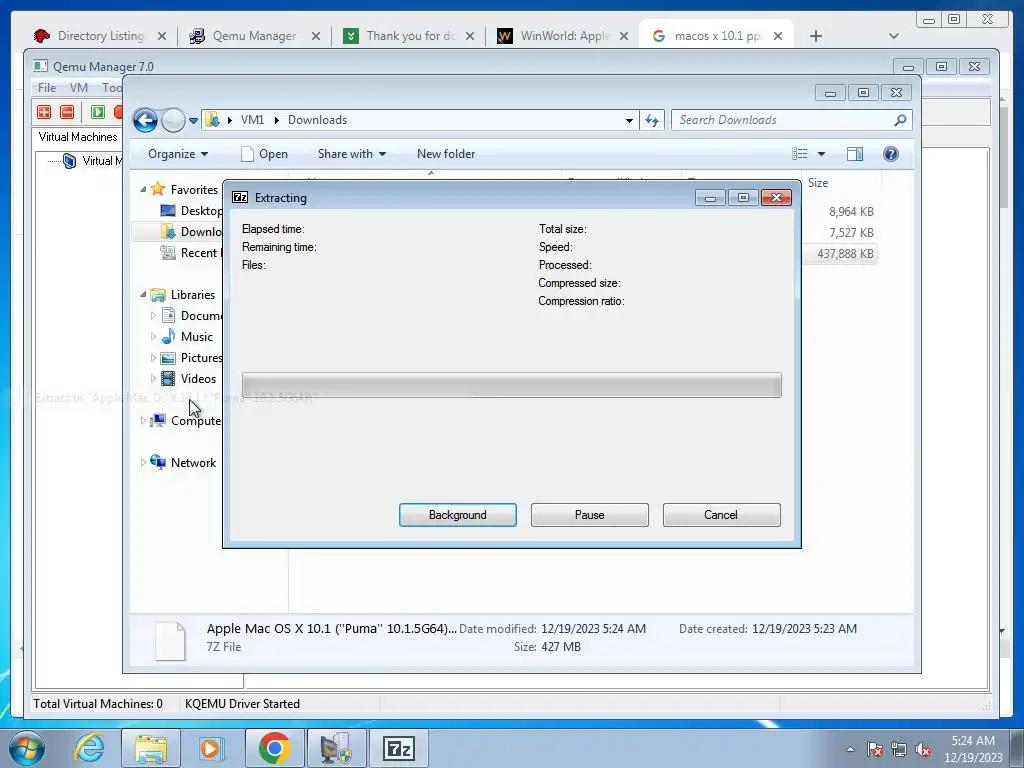1024x768 pixels.
Task: Cancel the extraction
Action: click(721, 515)
